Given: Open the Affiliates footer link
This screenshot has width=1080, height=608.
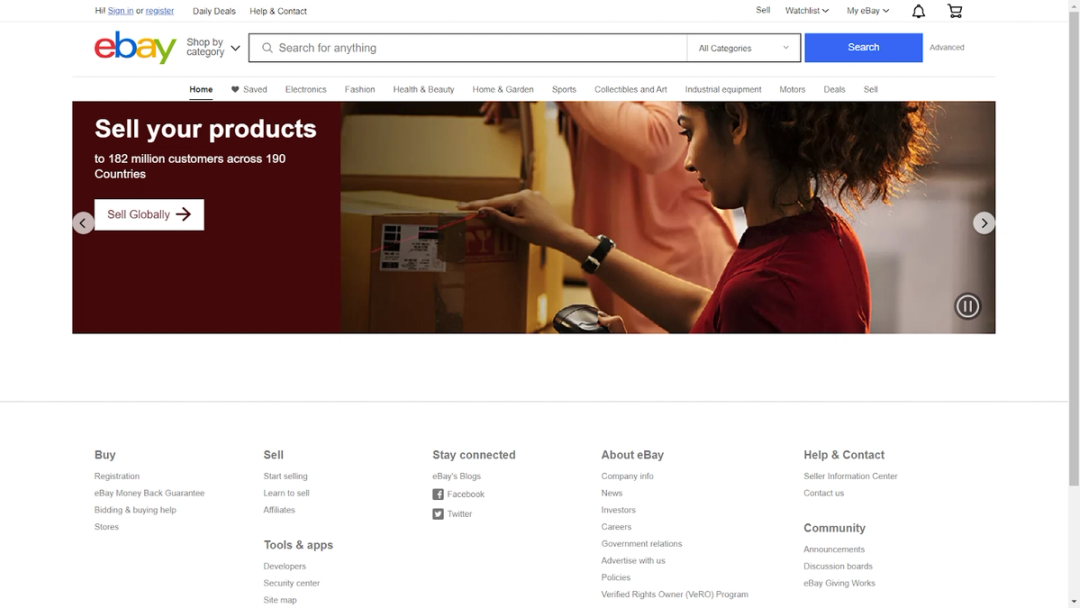Looking at the screenshot, I should pos(279,510).
